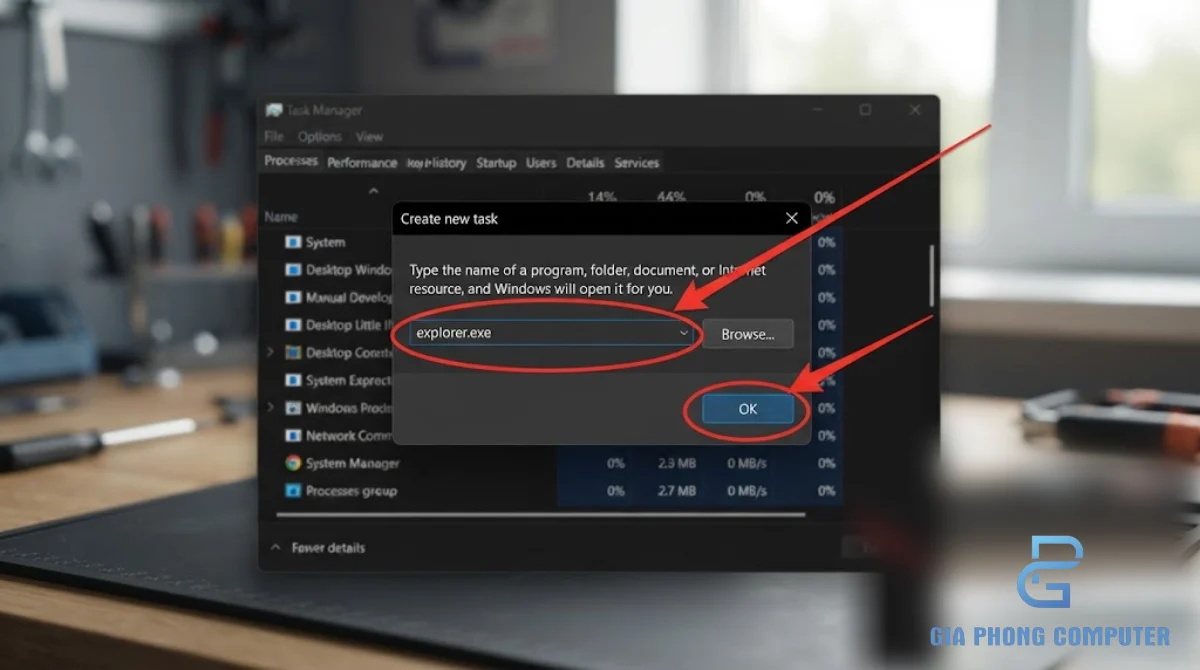
Task: Click the 2.3 MB memory value
Action: [677, 463]
